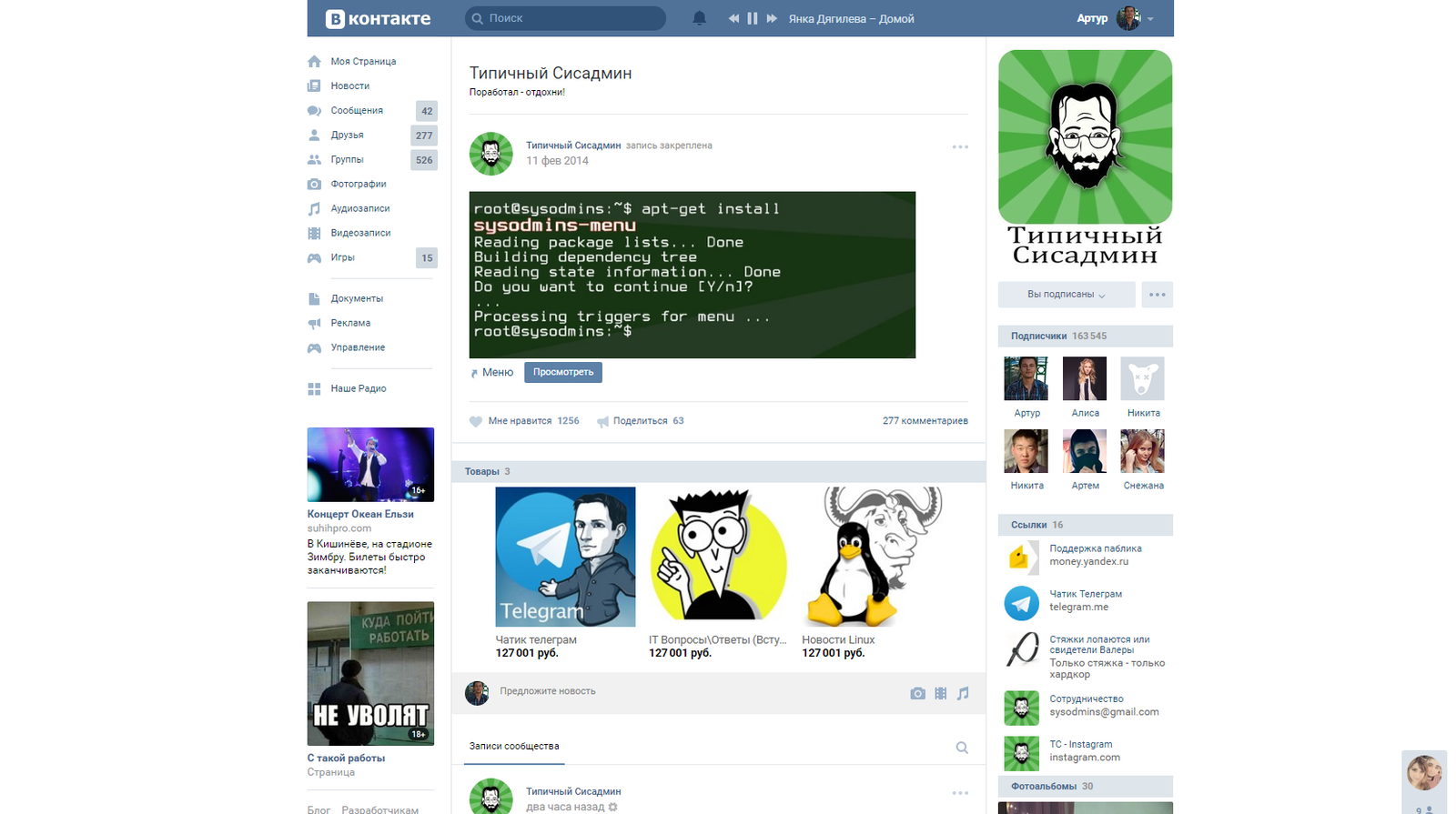This screenshot has height=814, width=1456.
Task: Open the Вы подписаны dropdown
Action: point(1067,295)
